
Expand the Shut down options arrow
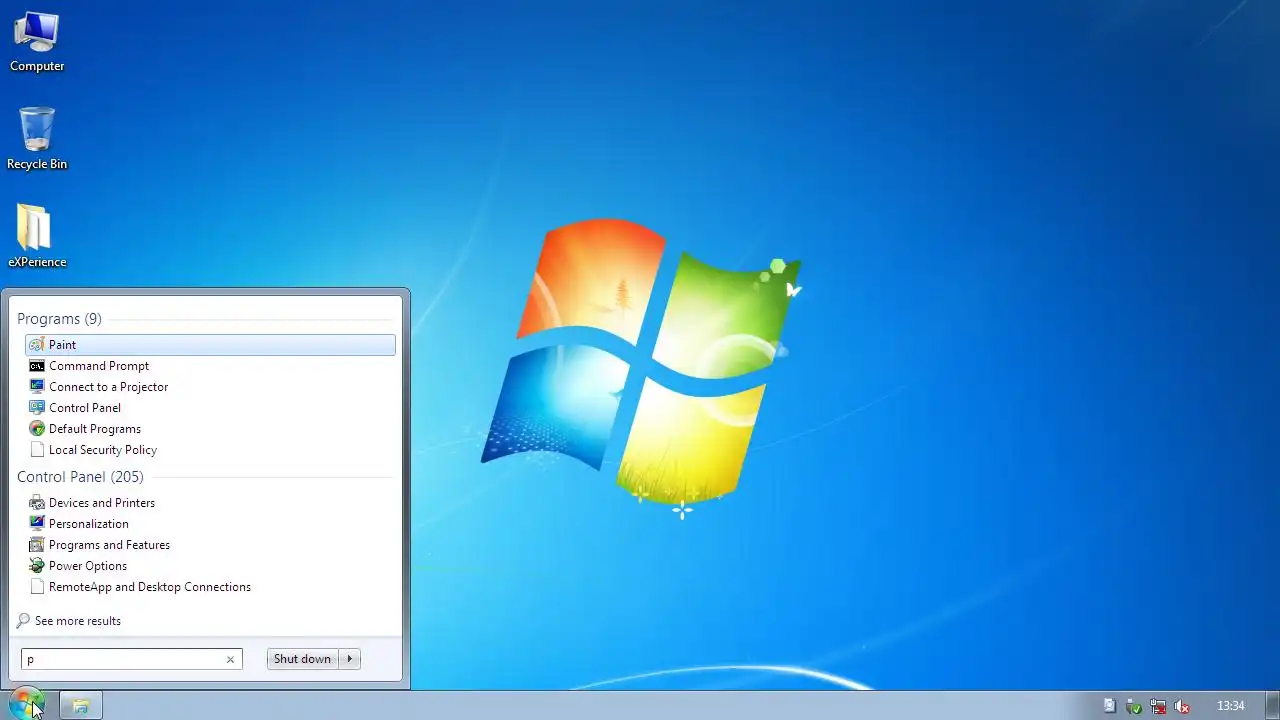(x=349, y=659)
